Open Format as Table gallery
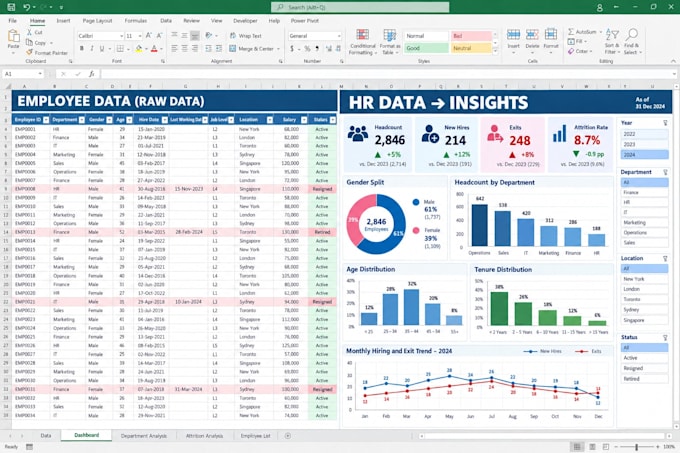 (x=389, y=42)
